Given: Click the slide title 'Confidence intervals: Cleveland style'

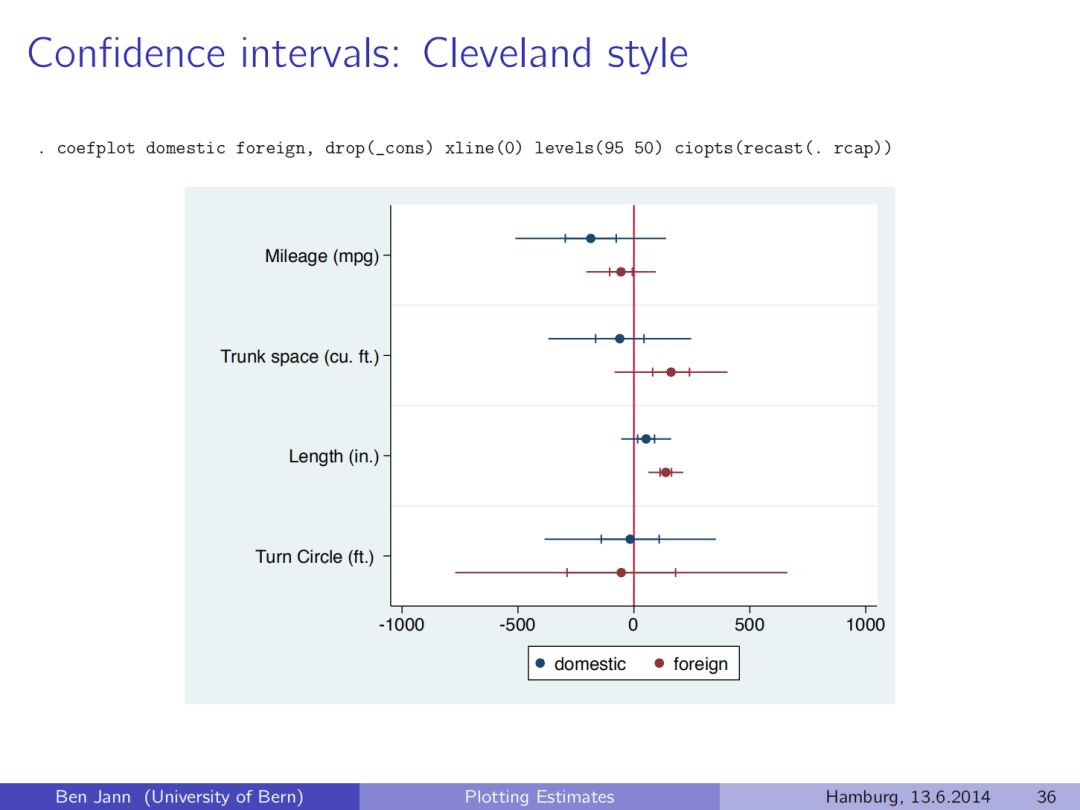Looking at the screenshot, I should coord(357,54).
